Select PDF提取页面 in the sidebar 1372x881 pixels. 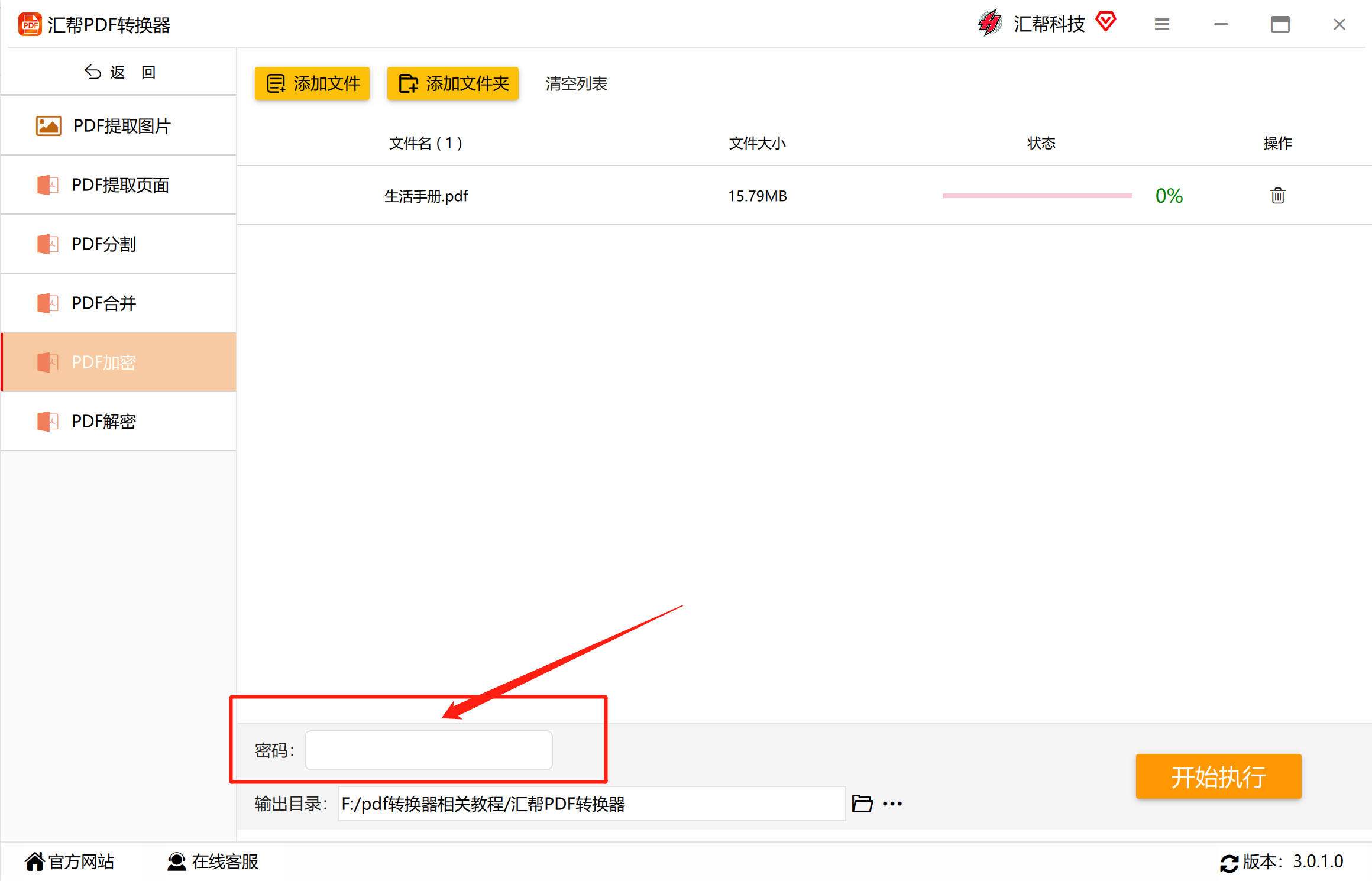coord(118,185)
